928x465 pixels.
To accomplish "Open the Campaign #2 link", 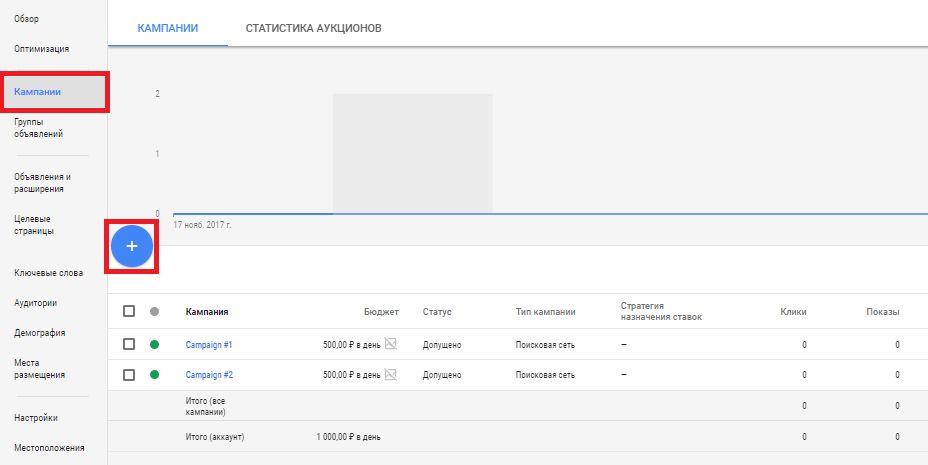I will point(209,375).
